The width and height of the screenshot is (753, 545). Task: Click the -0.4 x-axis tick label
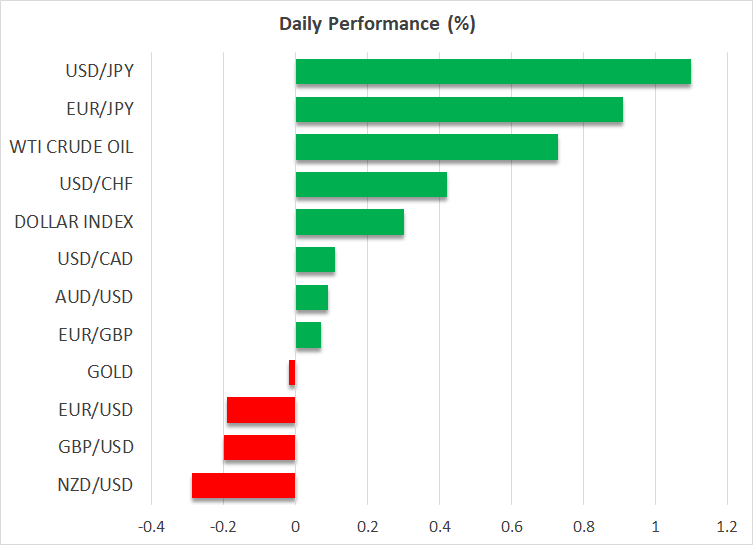pyautogui.click(x=151, y=526)
